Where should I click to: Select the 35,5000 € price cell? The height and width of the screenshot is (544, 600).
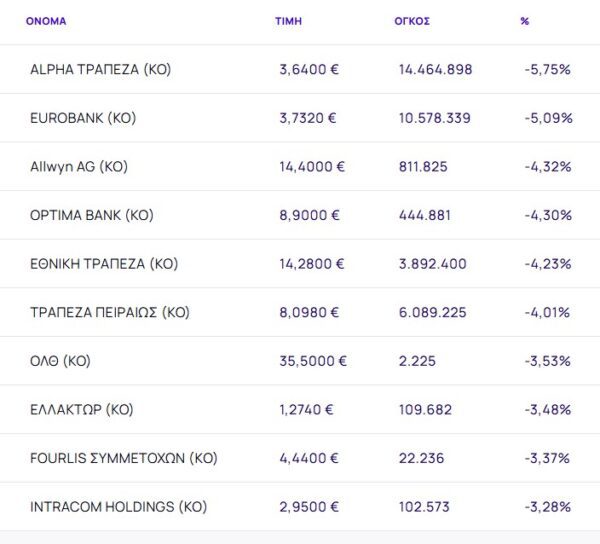[x=313, y=361]
